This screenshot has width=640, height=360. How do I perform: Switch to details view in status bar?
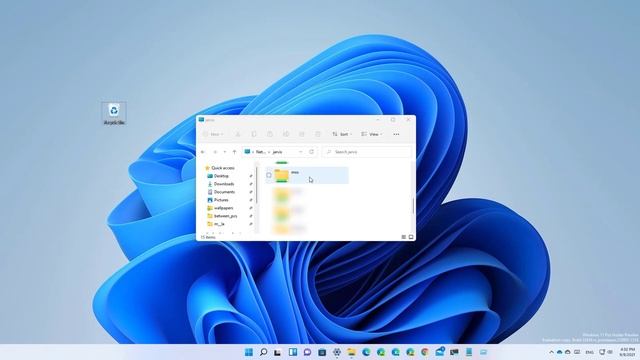point(404,237)
